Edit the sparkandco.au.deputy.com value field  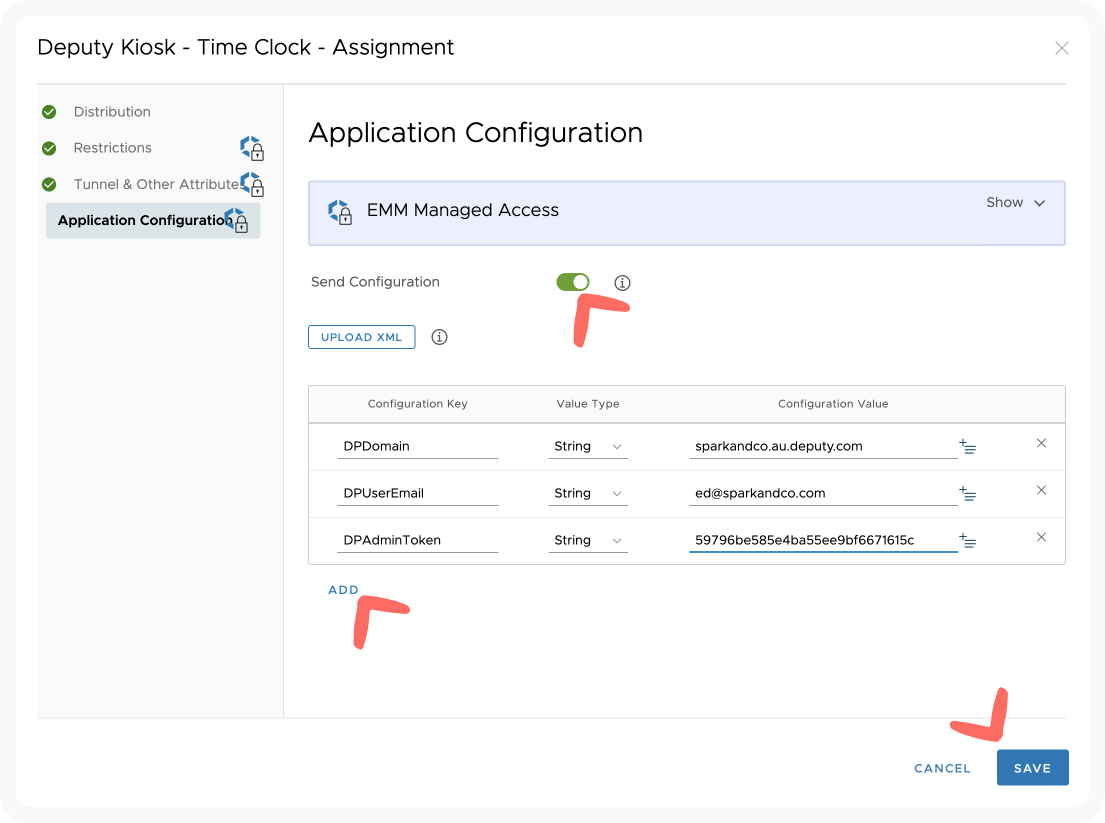(823, 446)
